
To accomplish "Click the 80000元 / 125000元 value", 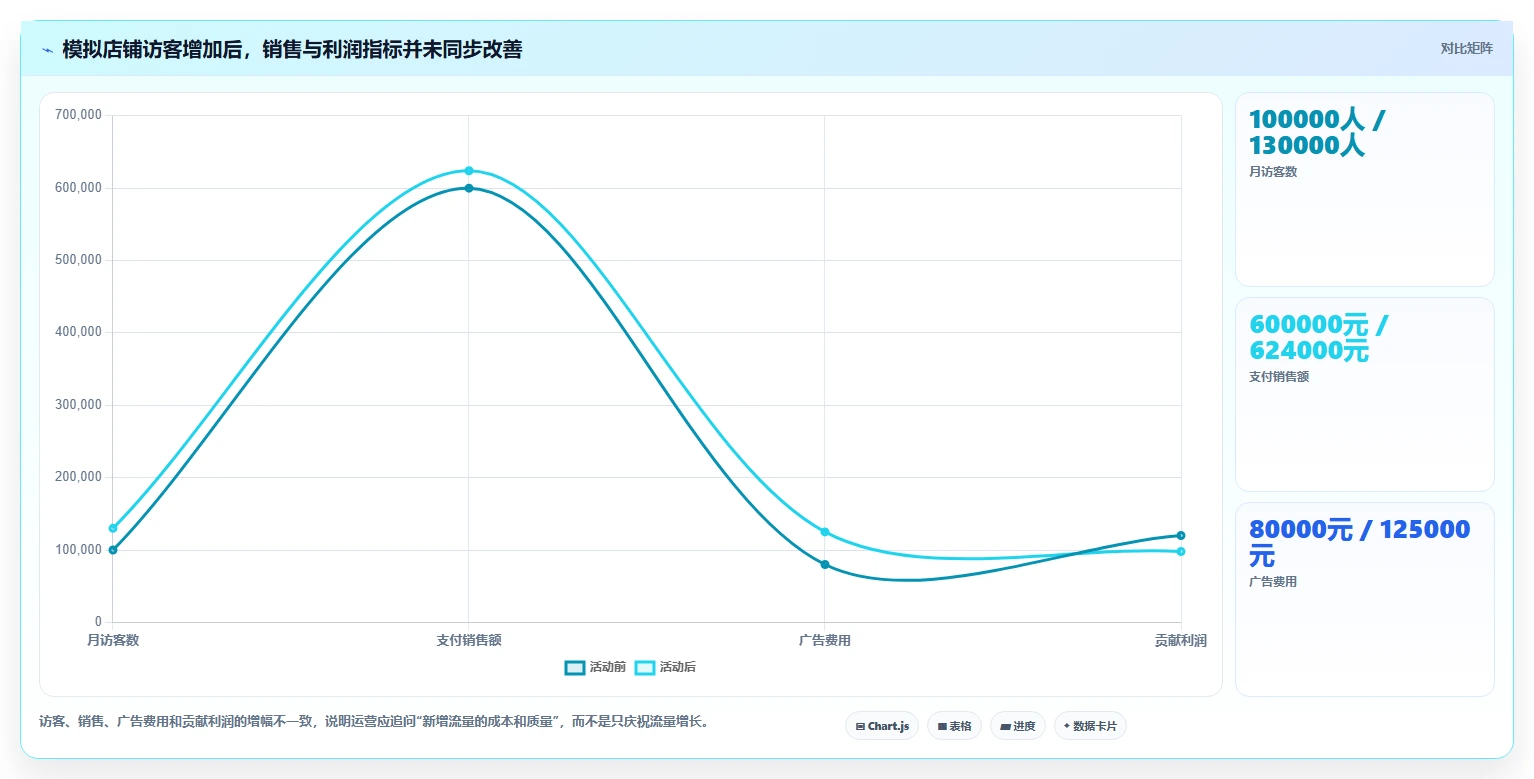I will [x=1359, y=543].
